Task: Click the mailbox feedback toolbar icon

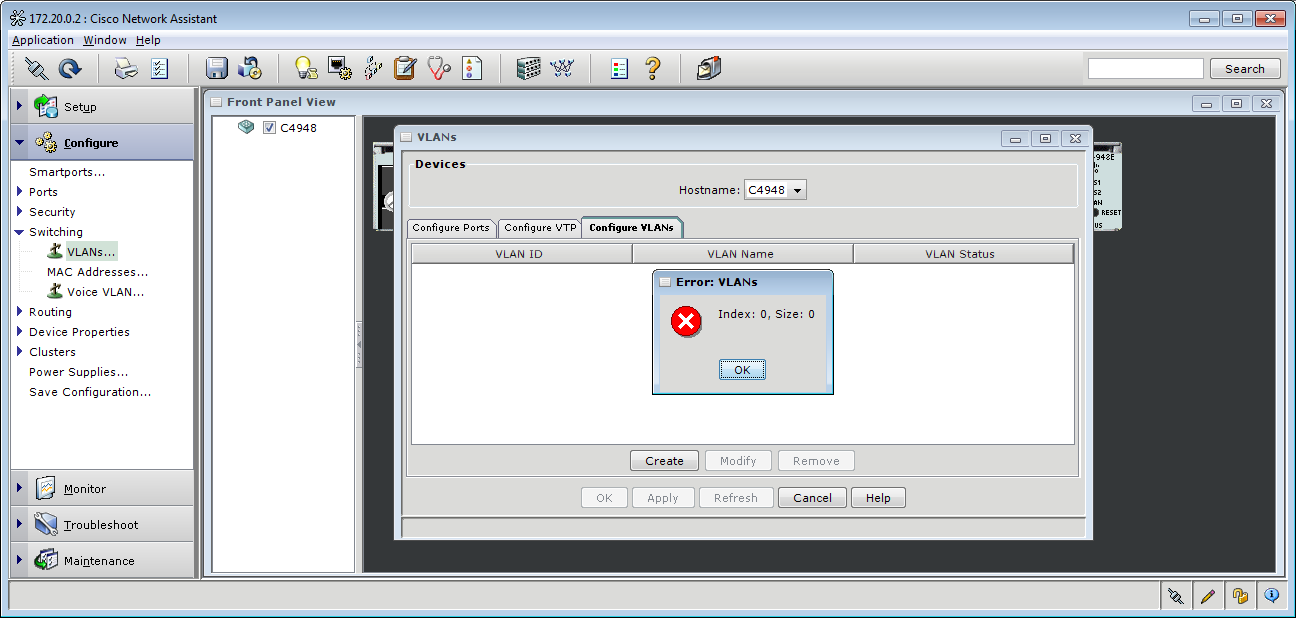Action: [x=709, y=69]
